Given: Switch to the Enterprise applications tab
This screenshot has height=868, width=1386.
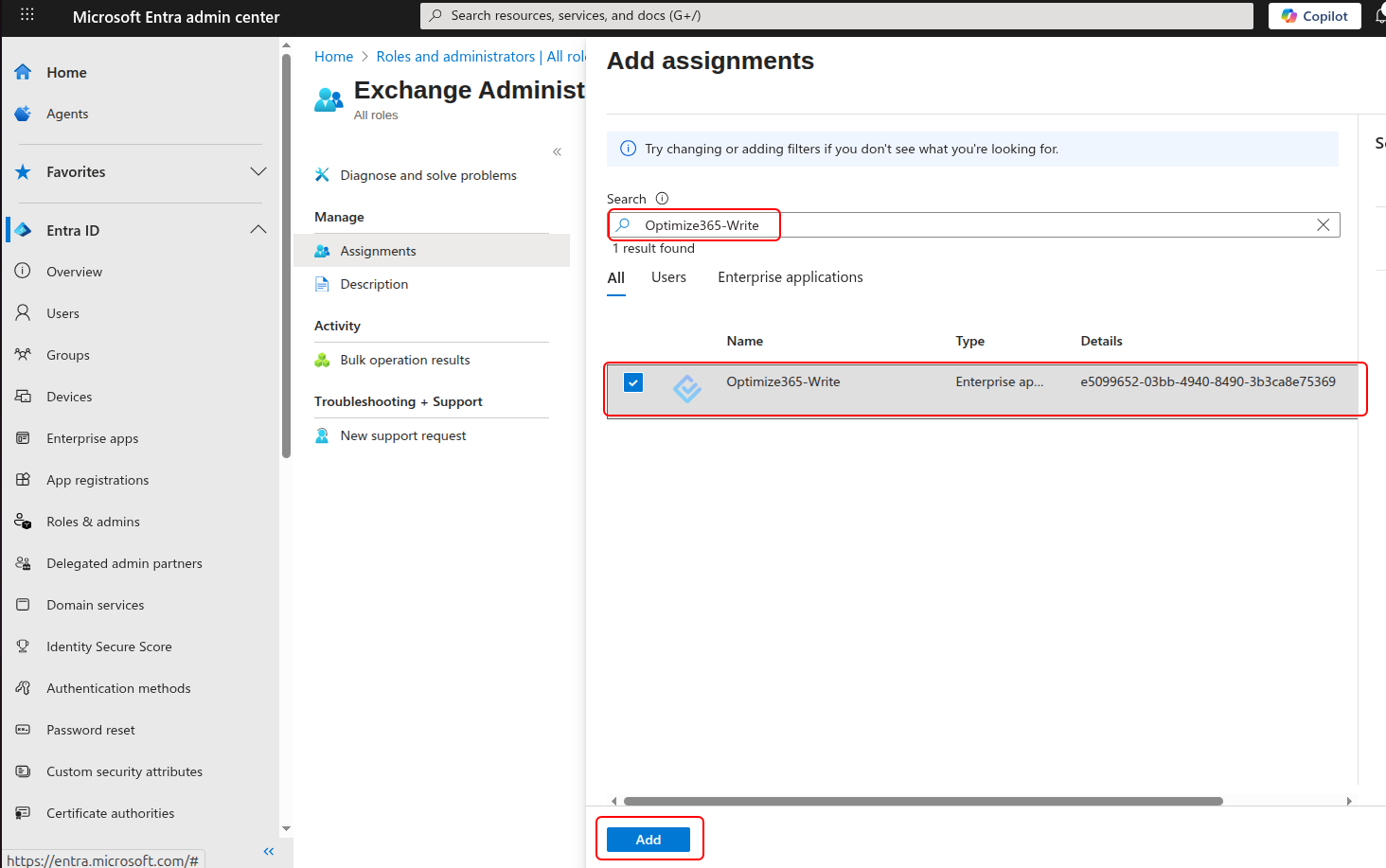Looking at the screenshot, I should 791,277.
